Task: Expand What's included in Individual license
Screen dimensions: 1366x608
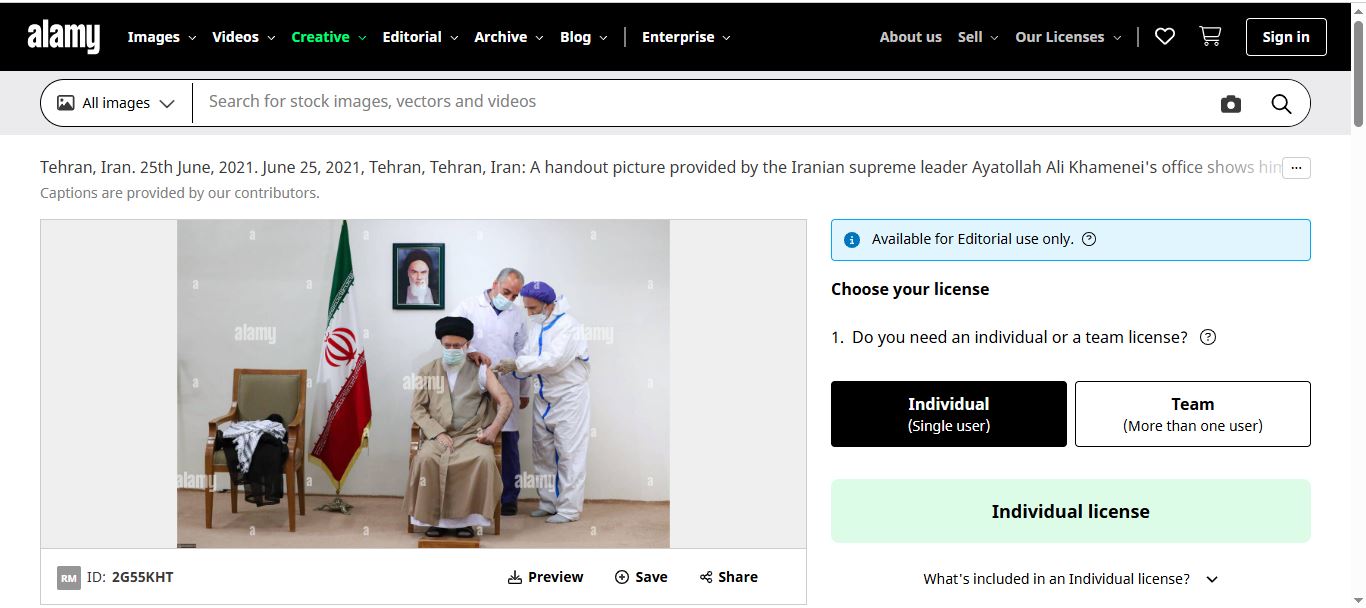Action: click(x=1070, y=579)
